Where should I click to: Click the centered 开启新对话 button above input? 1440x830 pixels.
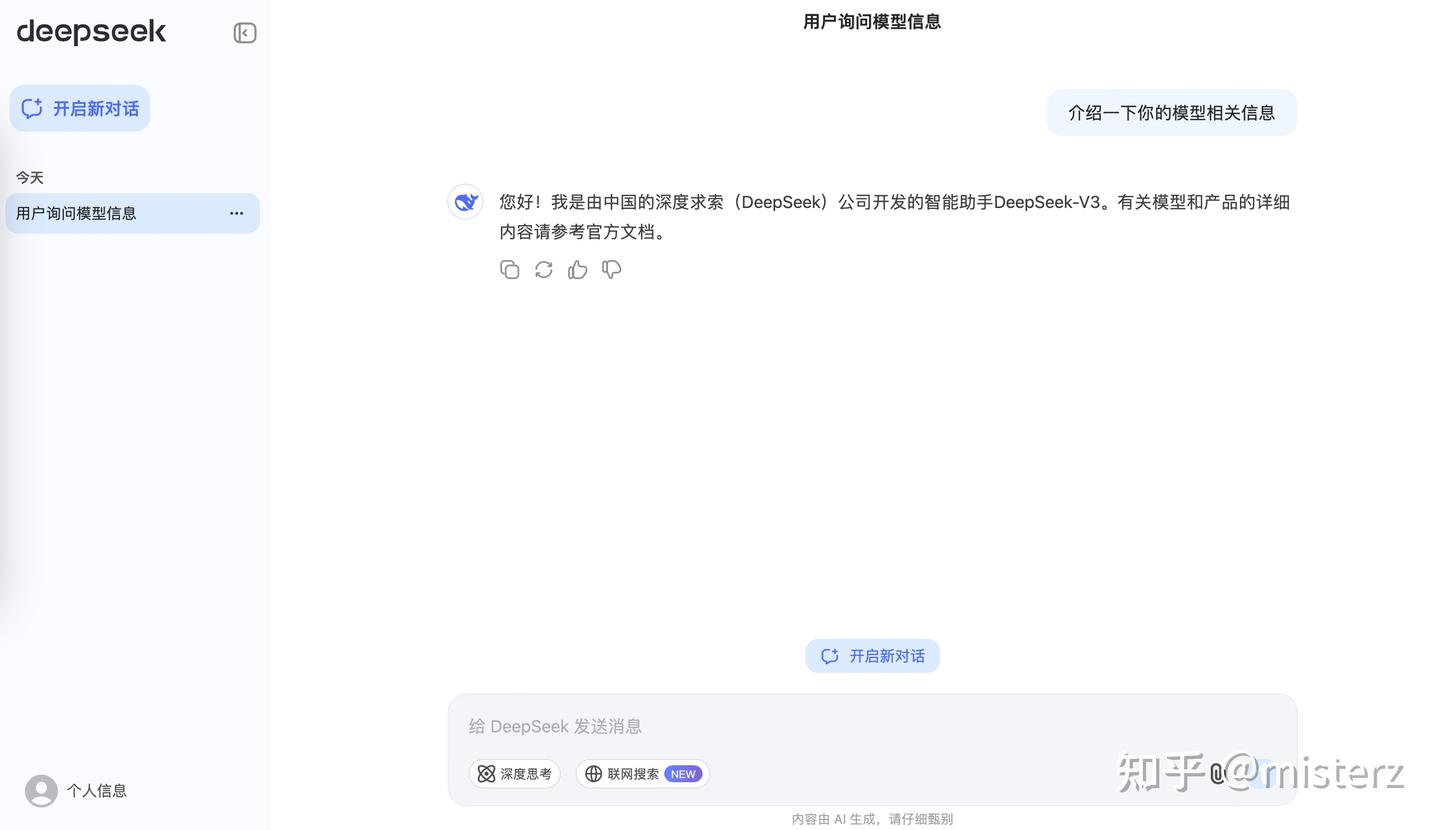click(x=872, y=656)
